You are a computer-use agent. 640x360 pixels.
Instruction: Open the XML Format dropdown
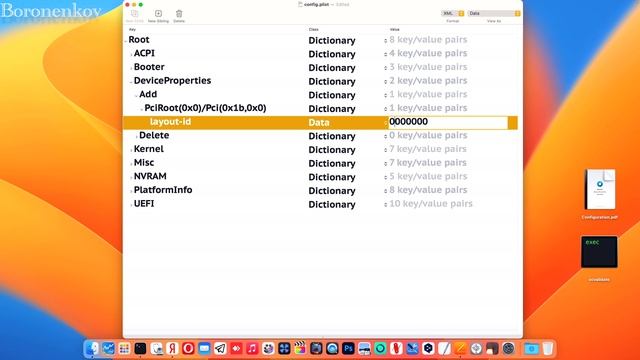pos(452,13)
